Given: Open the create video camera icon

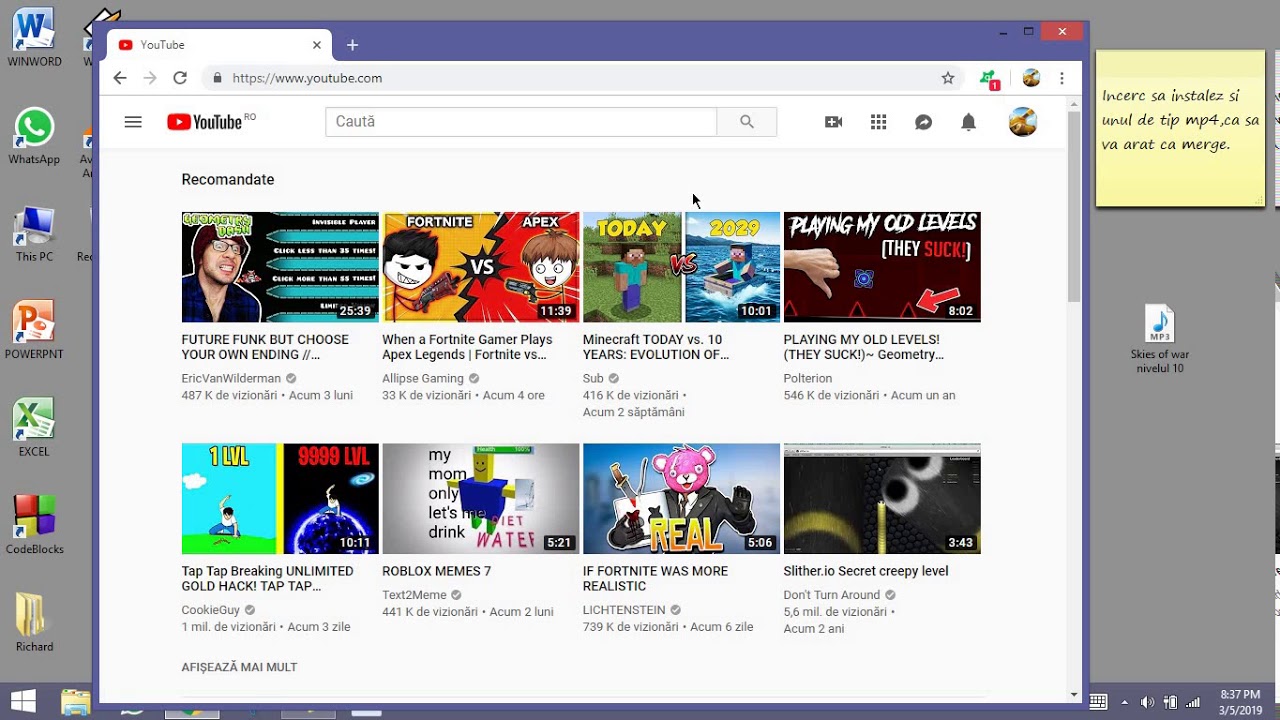Looking at the screenshot, I should (833, 122).
